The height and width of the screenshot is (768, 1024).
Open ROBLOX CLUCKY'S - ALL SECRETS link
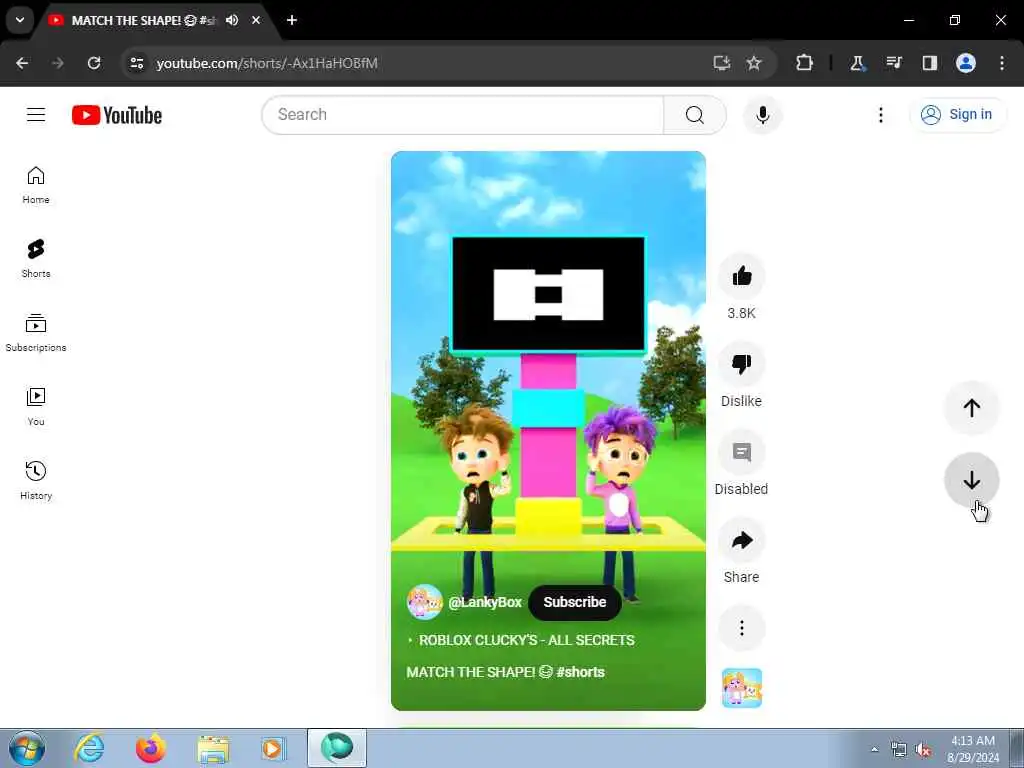pyautogui.click(x=526, y=640)
